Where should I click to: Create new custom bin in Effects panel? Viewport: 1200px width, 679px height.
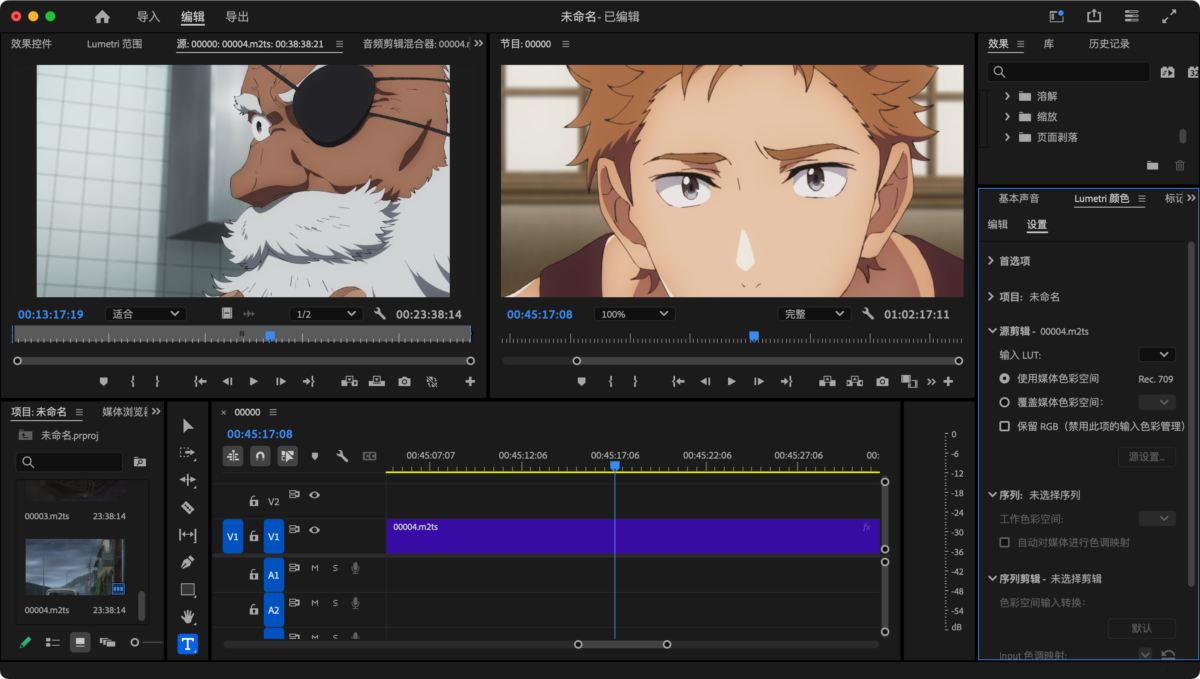(1152, 165)
